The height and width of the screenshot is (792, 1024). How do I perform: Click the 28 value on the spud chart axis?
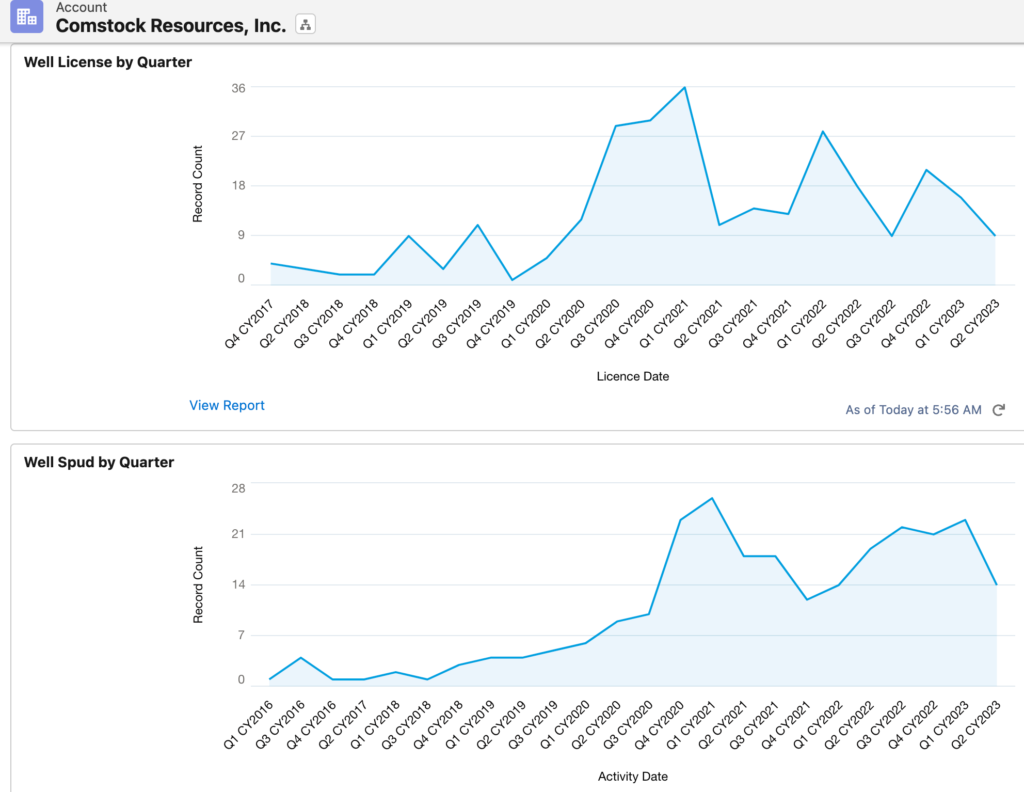click(238, 488)
